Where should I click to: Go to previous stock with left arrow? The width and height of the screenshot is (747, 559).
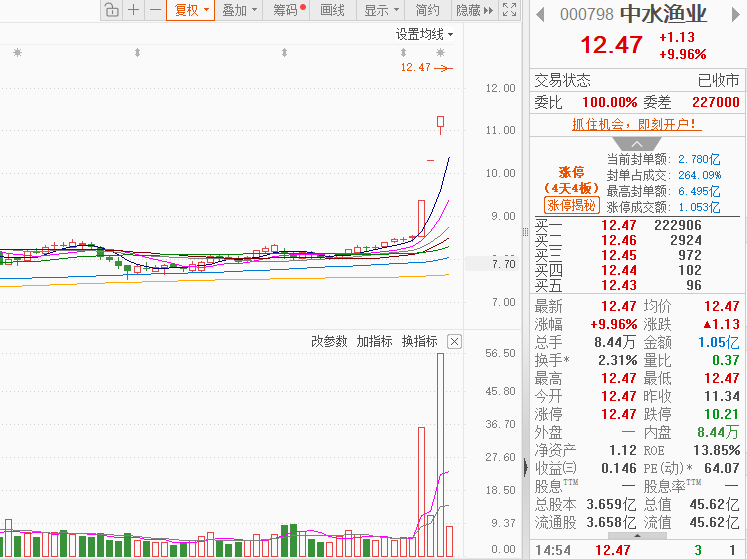point(540,14)
